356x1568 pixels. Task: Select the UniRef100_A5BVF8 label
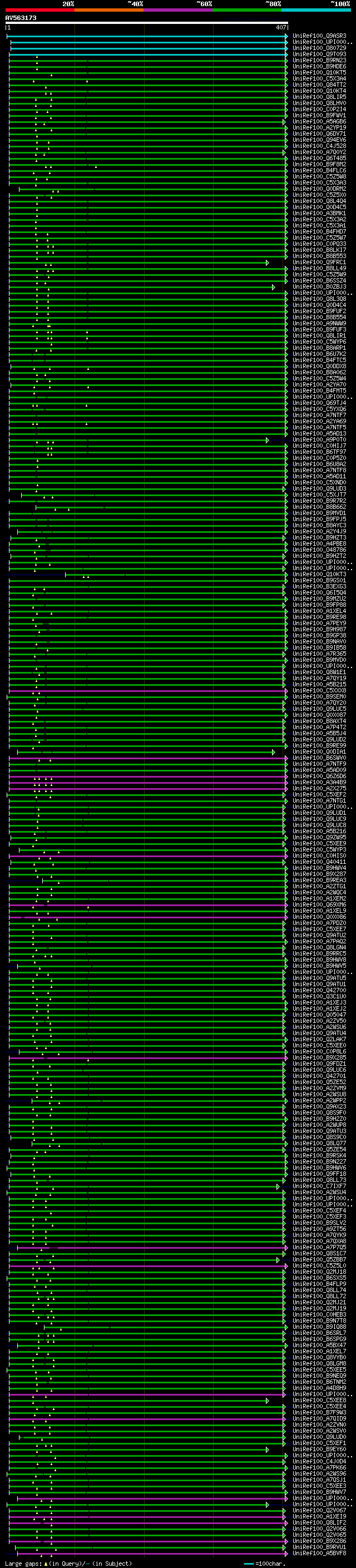(319, 1553)
